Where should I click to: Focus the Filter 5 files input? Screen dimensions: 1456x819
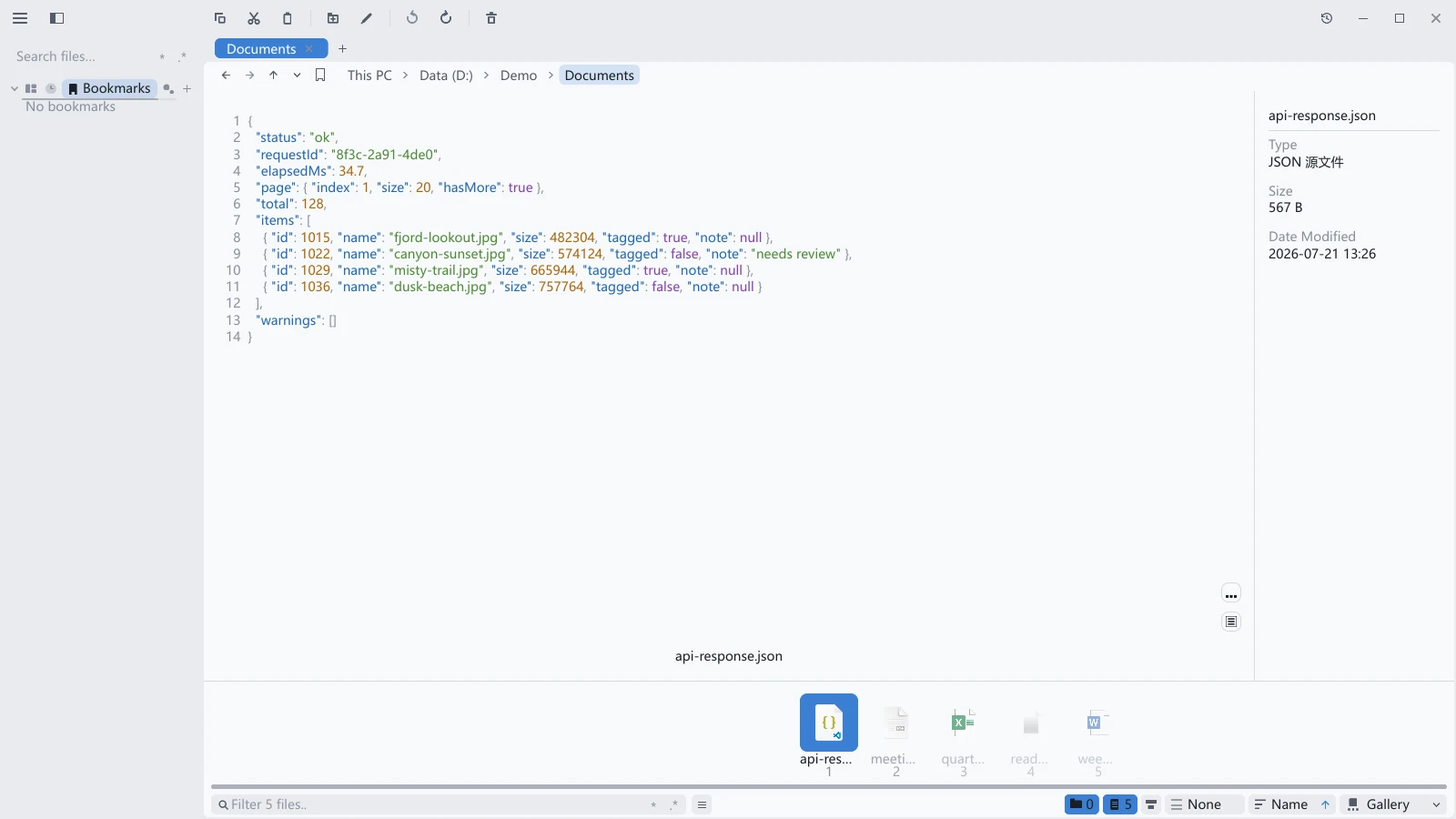tap(437, 804)
